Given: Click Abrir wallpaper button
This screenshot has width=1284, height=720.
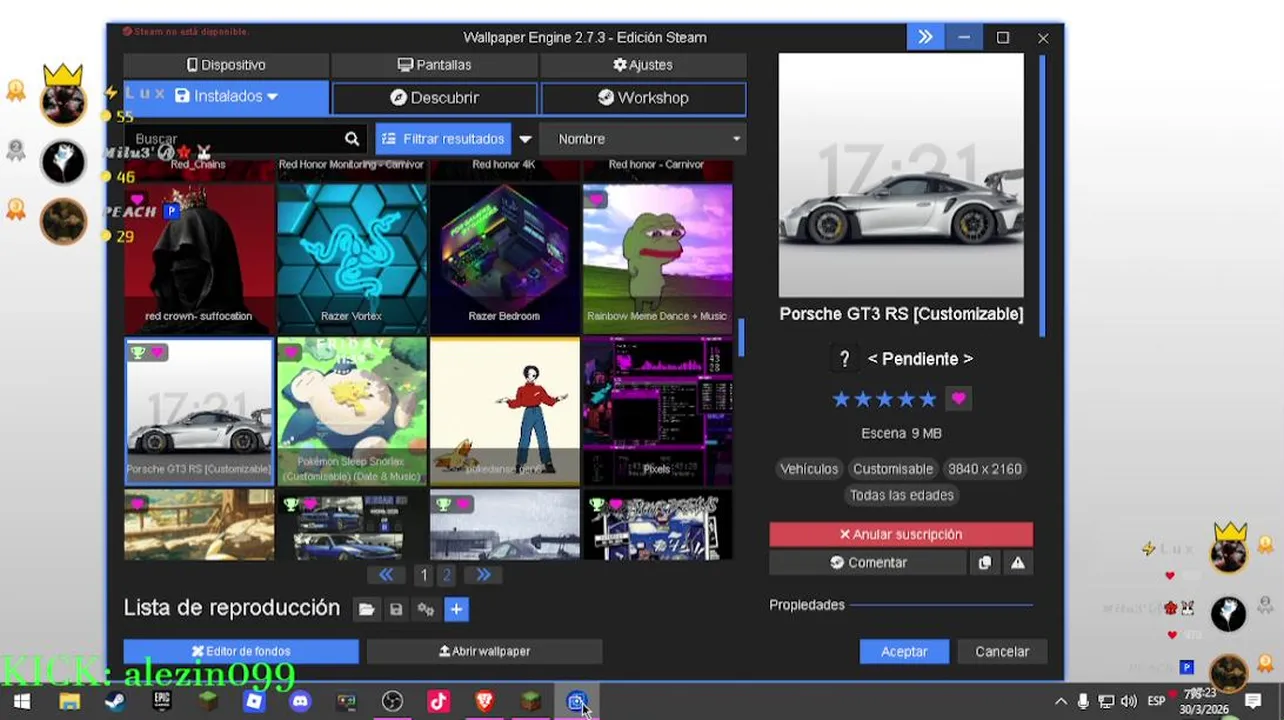Looking at the screenshot, I should (484, 651).
